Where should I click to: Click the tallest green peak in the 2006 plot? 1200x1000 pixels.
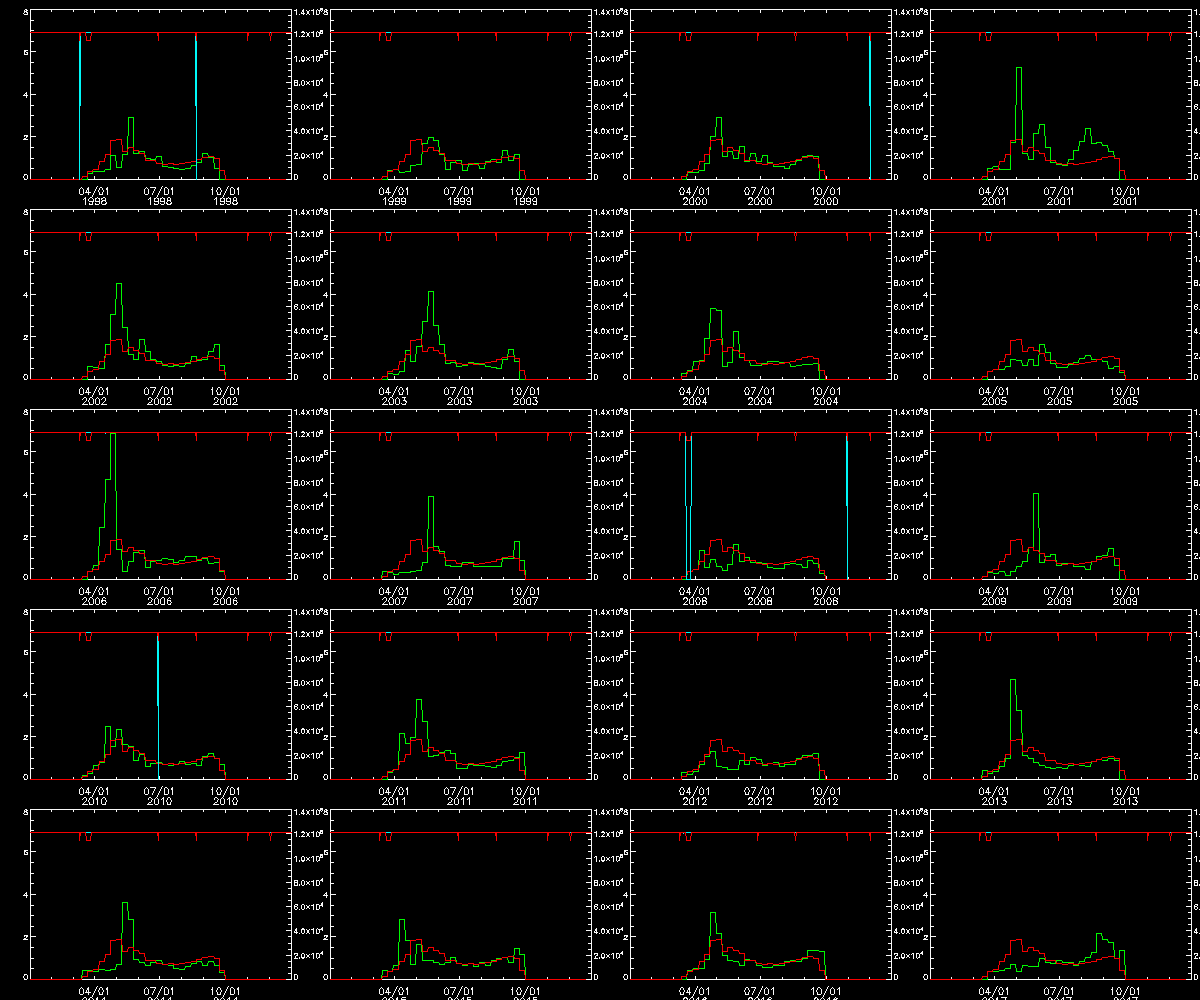(x=112, y=436)
